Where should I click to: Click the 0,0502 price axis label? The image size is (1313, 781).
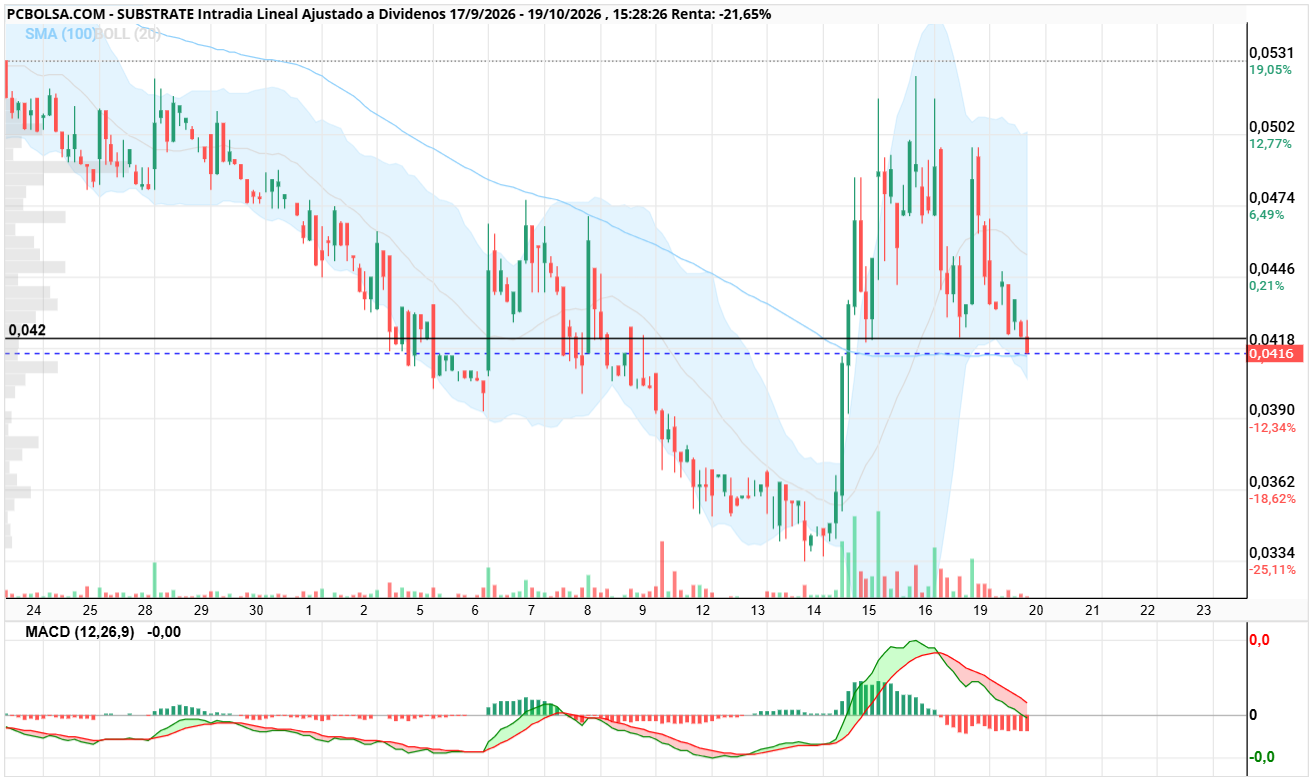1271,126
